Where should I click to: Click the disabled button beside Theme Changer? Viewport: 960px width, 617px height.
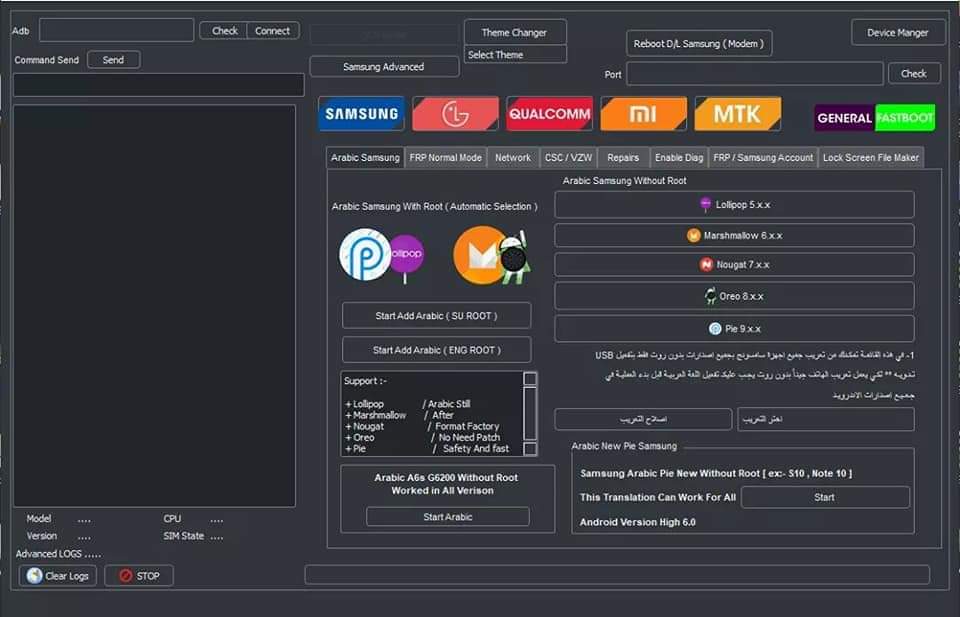(x=384, y=34)
